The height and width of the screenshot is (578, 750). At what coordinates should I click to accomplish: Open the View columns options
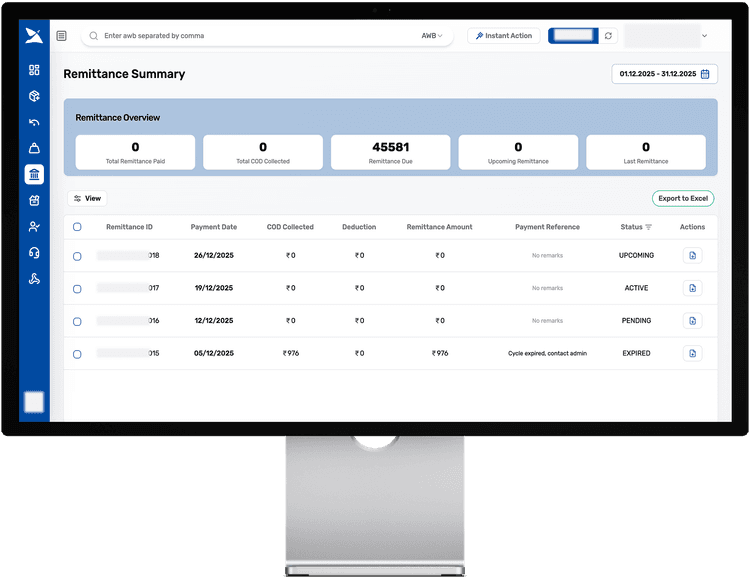87,198
